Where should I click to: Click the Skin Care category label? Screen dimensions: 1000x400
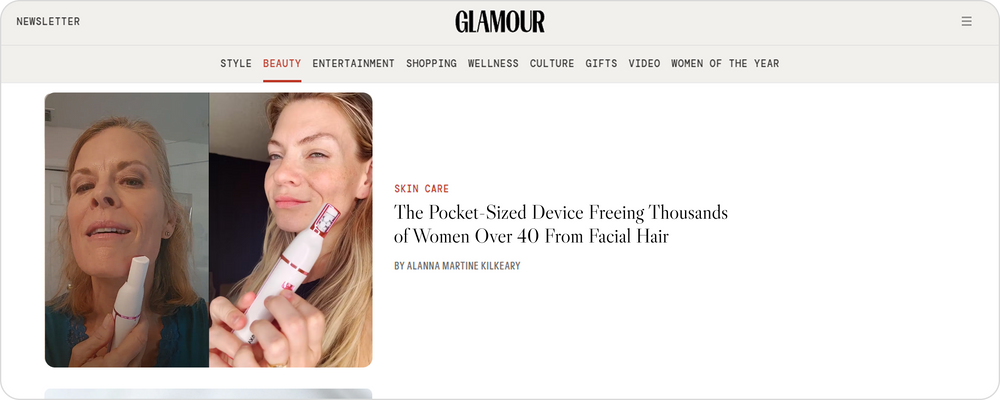[422, 189]
